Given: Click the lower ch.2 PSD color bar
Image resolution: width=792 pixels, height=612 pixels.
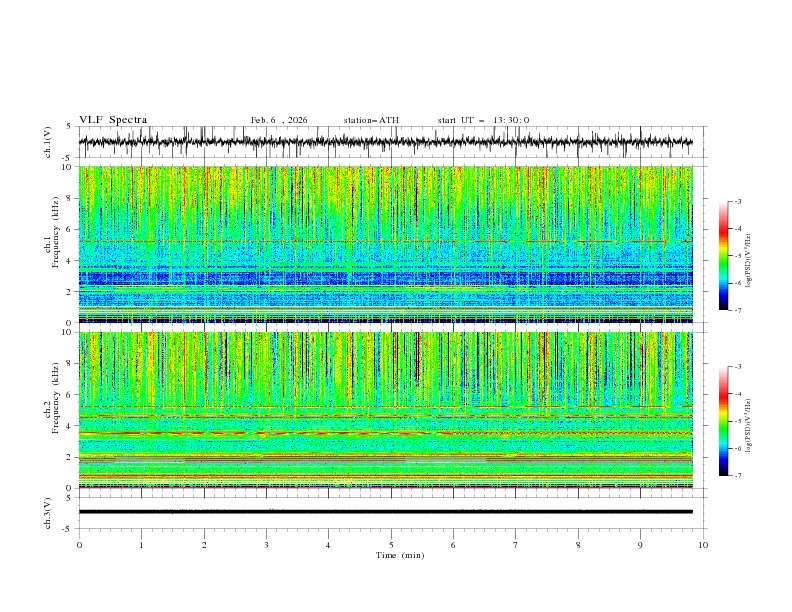Looking at the screenshot, I should click(723, 421).
